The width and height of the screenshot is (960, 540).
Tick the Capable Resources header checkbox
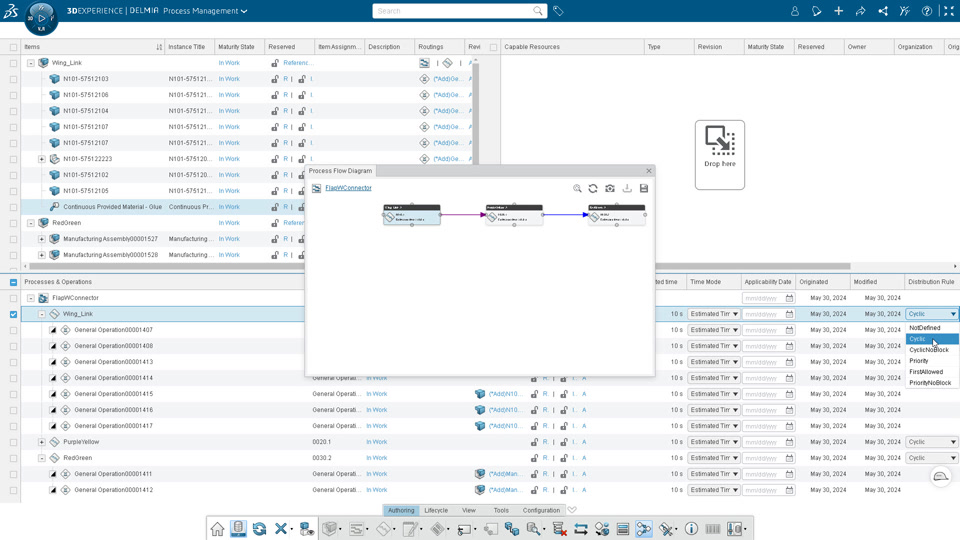coord(493,47)
